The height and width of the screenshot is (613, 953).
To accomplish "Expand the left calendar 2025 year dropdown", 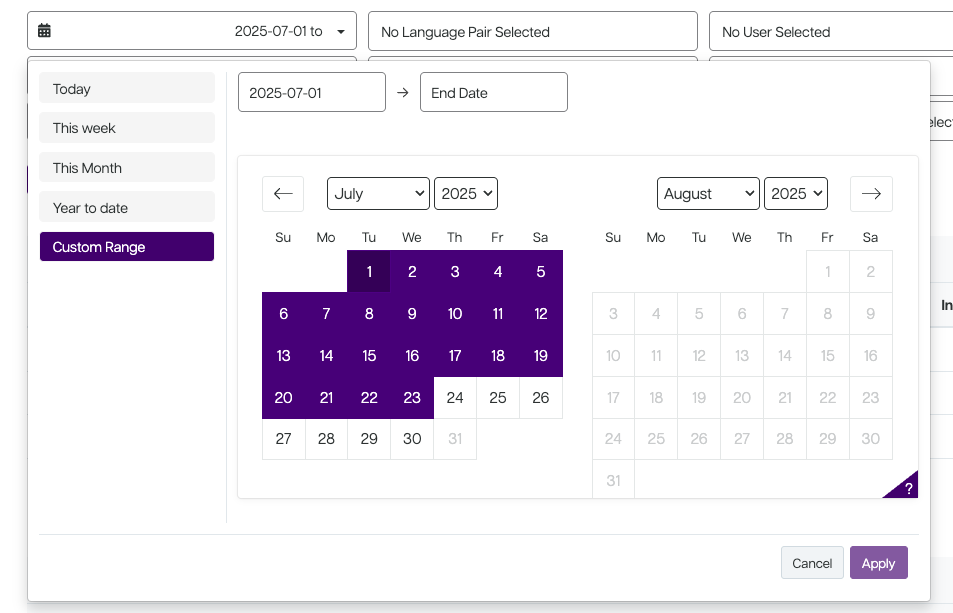I will [466, 194].
